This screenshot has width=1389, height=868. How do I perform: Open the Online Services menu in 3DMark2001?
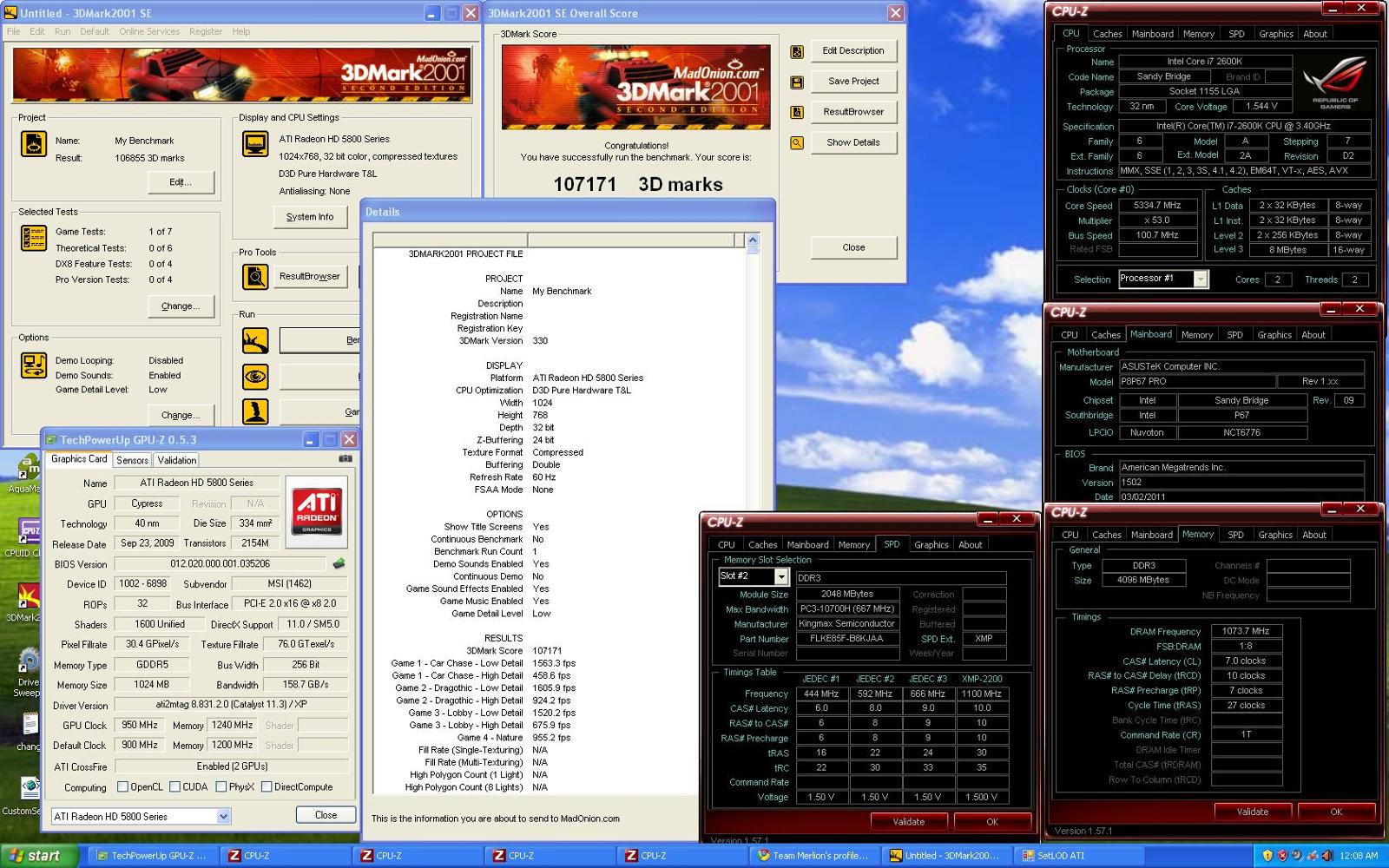pyautogui.click(x=149, y=31)
